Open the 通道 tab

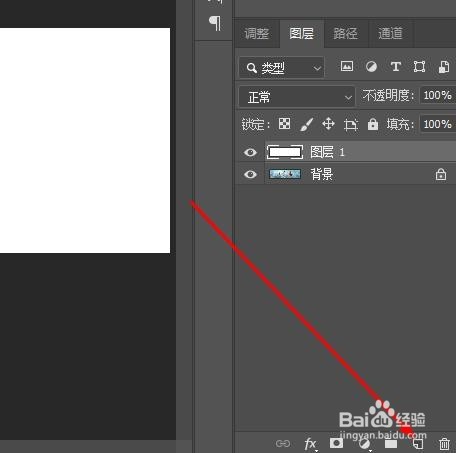pos(390,34)
